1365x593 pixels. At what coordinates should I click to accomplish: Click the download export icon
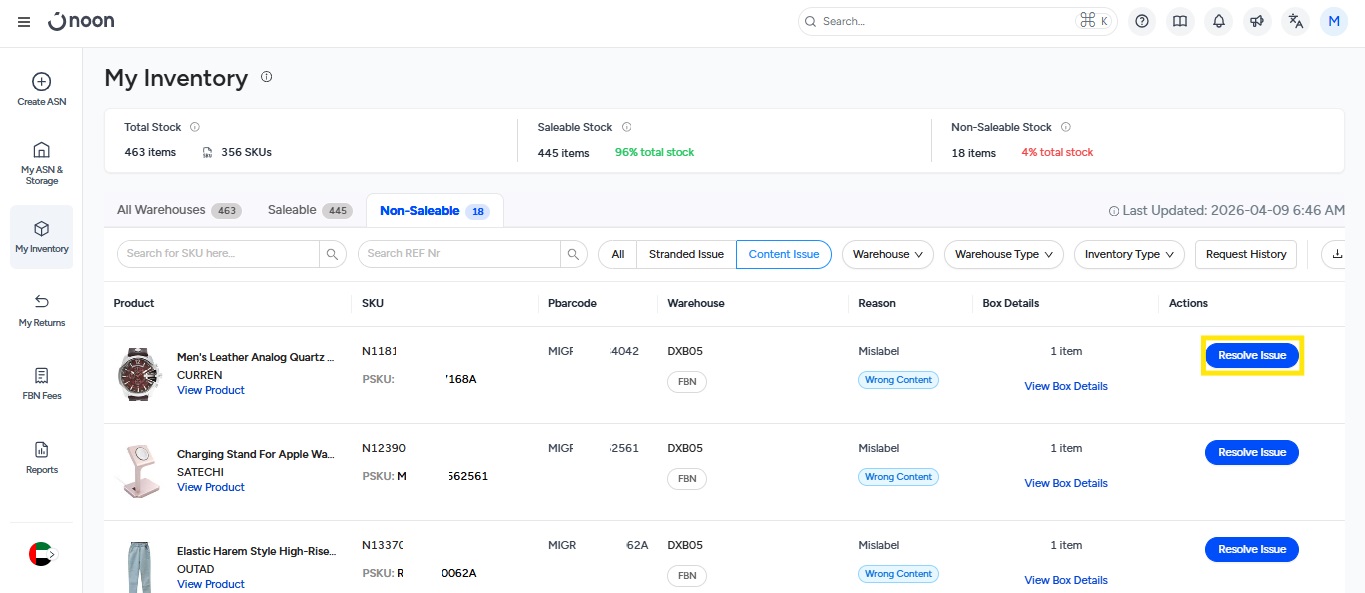(x=1336, y=254)
